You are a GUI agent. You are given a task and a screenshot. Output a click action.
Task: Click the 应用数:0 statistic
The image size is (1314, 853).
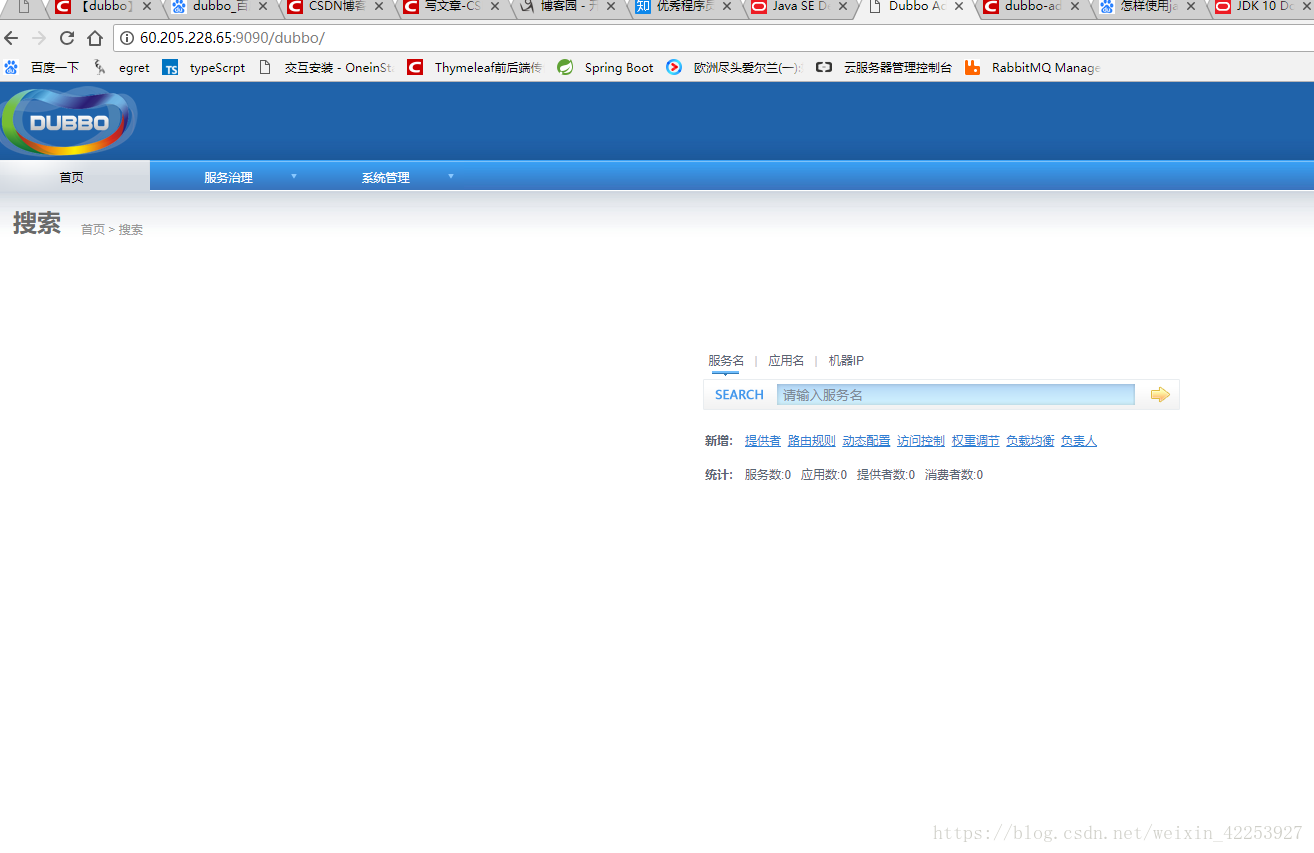point(824,475)
